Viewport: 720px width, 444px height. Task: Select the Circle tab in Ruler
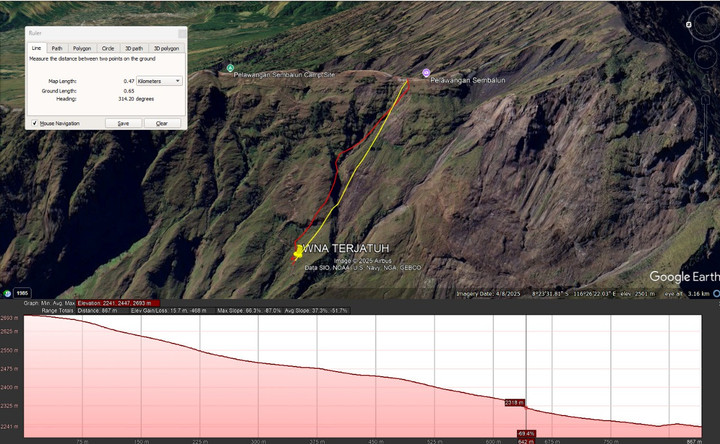pos(108,48)
